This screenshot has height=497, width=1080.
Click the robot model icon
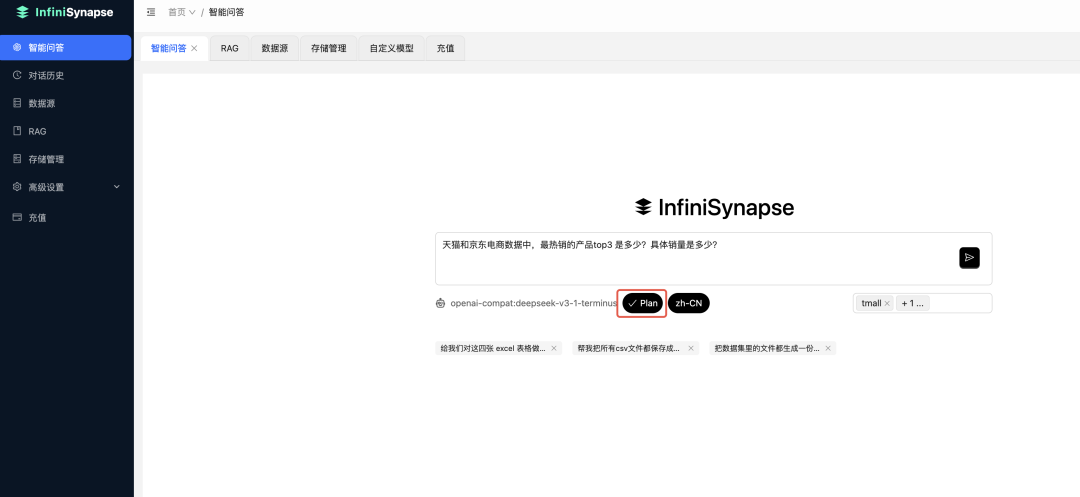(x=441, y=303)
